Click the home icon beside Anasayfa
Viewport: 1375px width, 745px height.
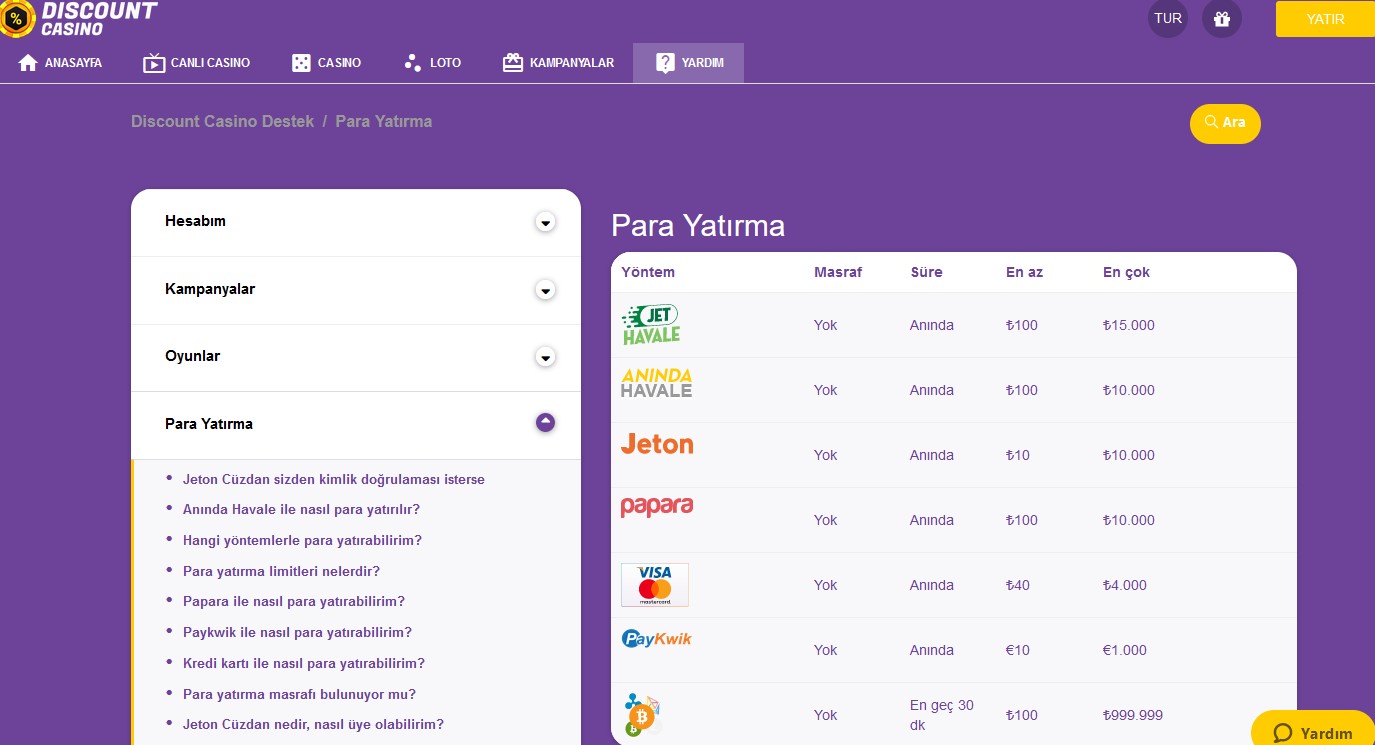[27, 63]
